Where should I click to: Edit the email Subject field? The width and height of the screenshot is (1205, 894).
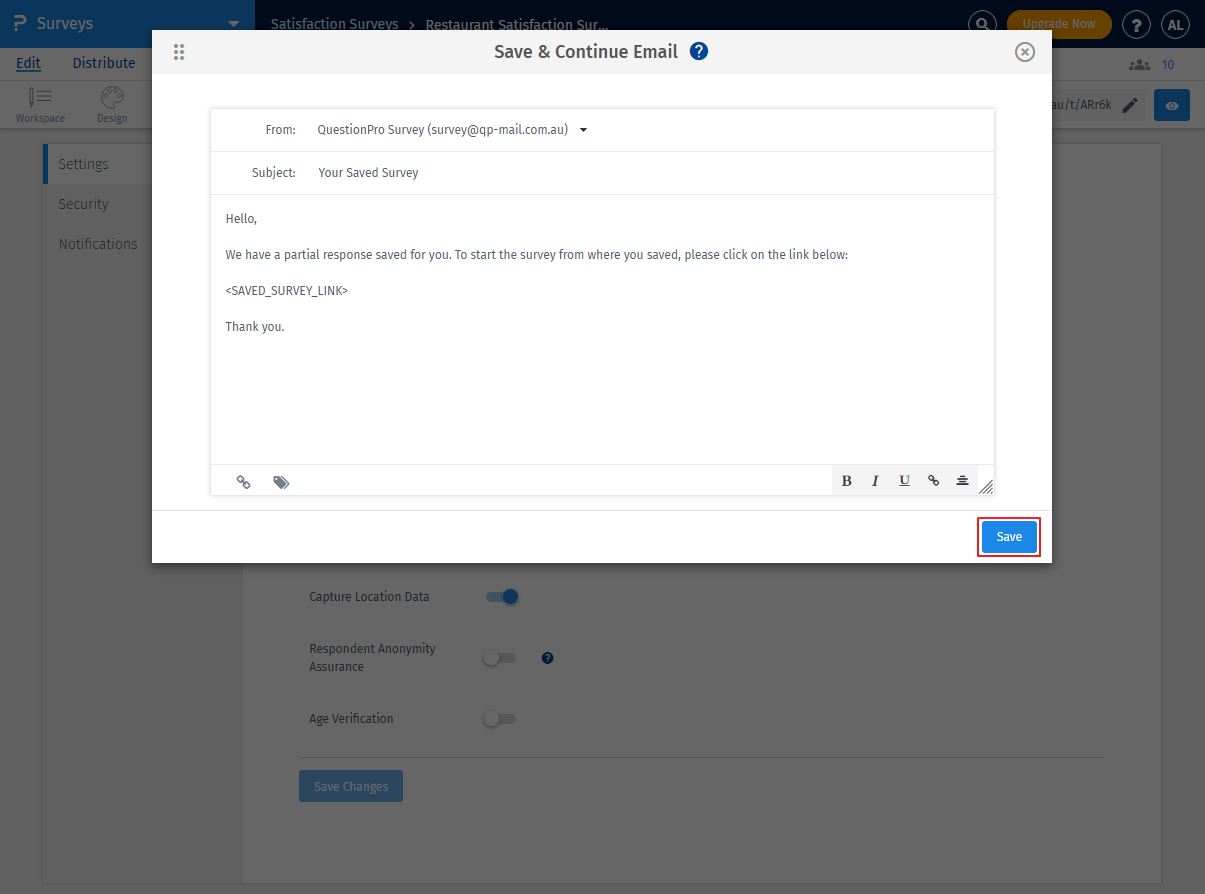[x=367, y=172]
